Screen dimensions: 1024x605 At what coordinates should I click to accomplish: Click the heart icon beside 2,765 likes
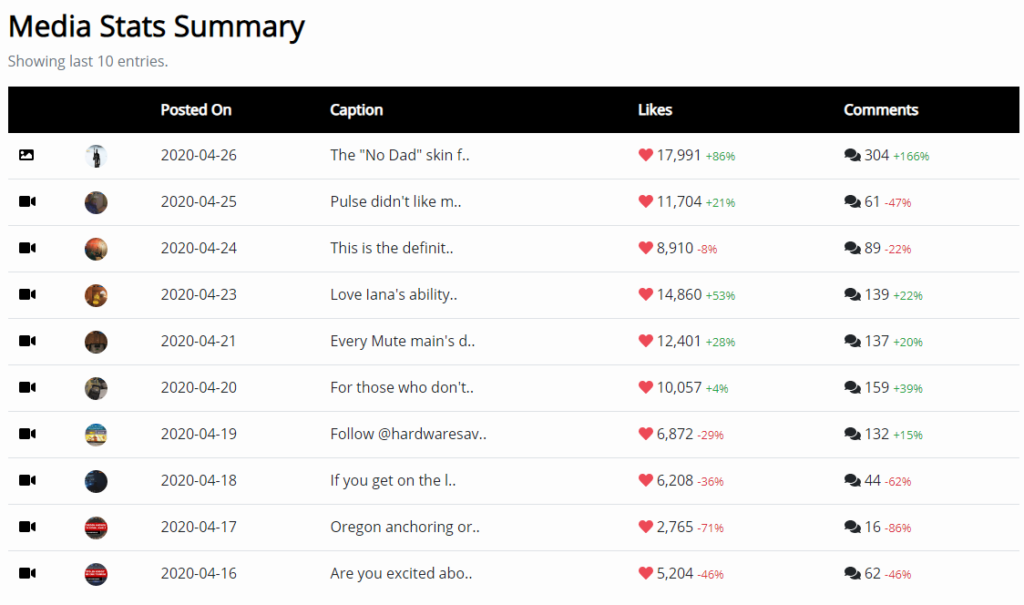(x=645, y=527)
